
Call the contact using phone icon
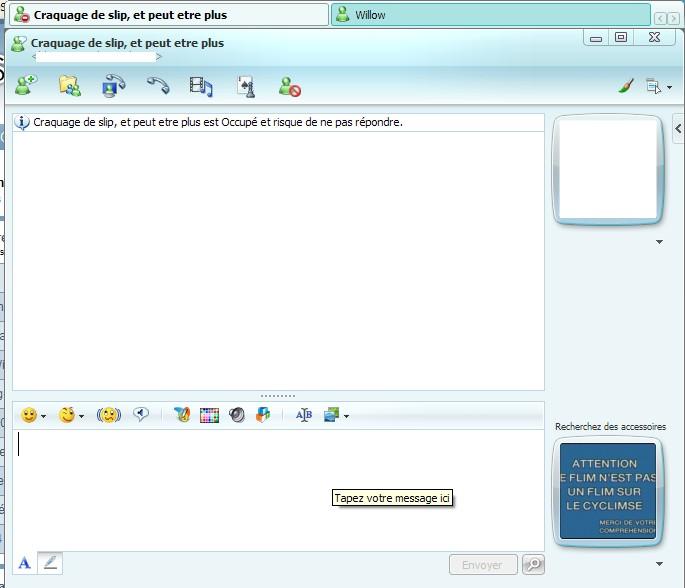(158, 86)
